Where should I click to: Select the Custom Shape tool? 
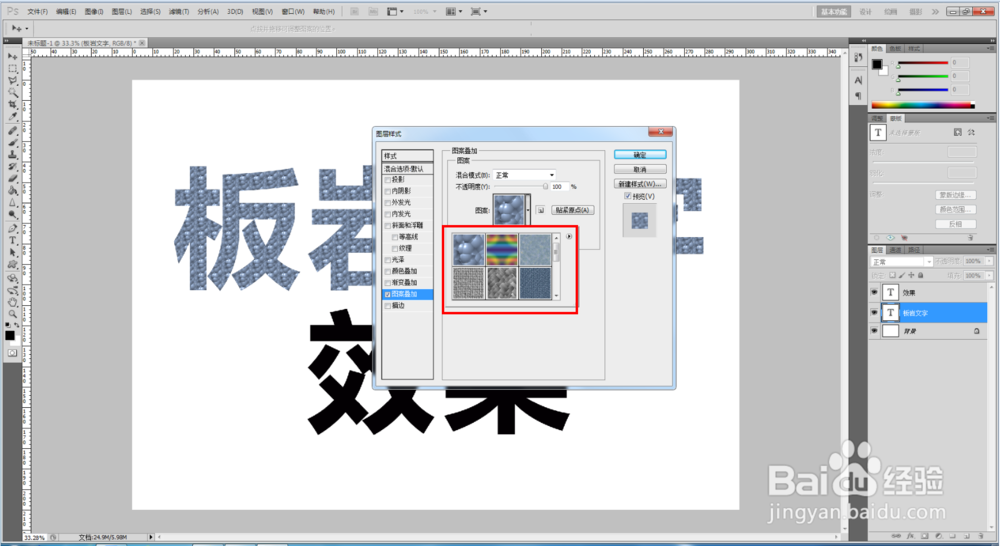(12, 265)
